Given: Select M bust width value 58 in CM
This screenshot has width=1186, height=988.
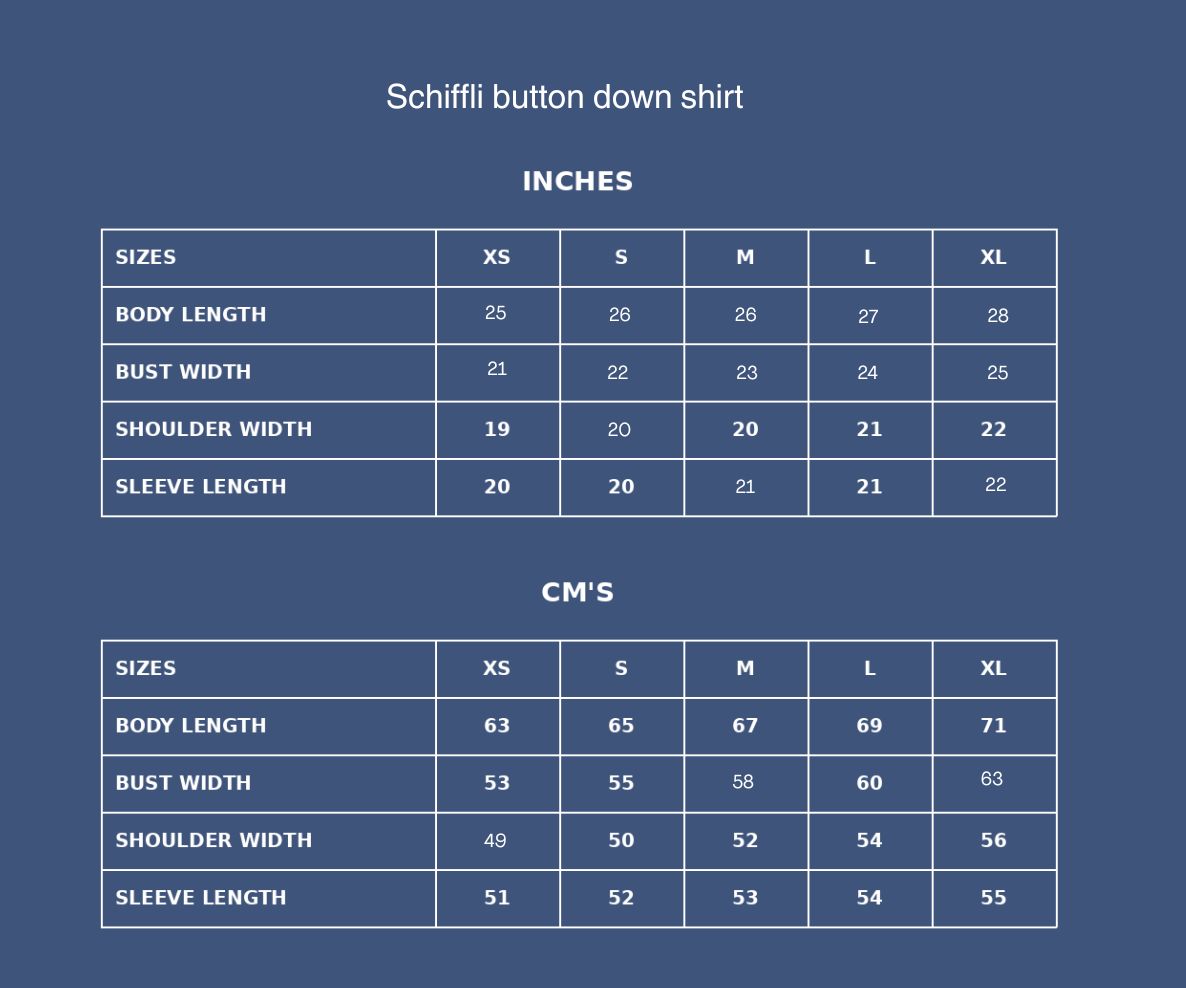Looking at the screenshot, I should 743,782.
